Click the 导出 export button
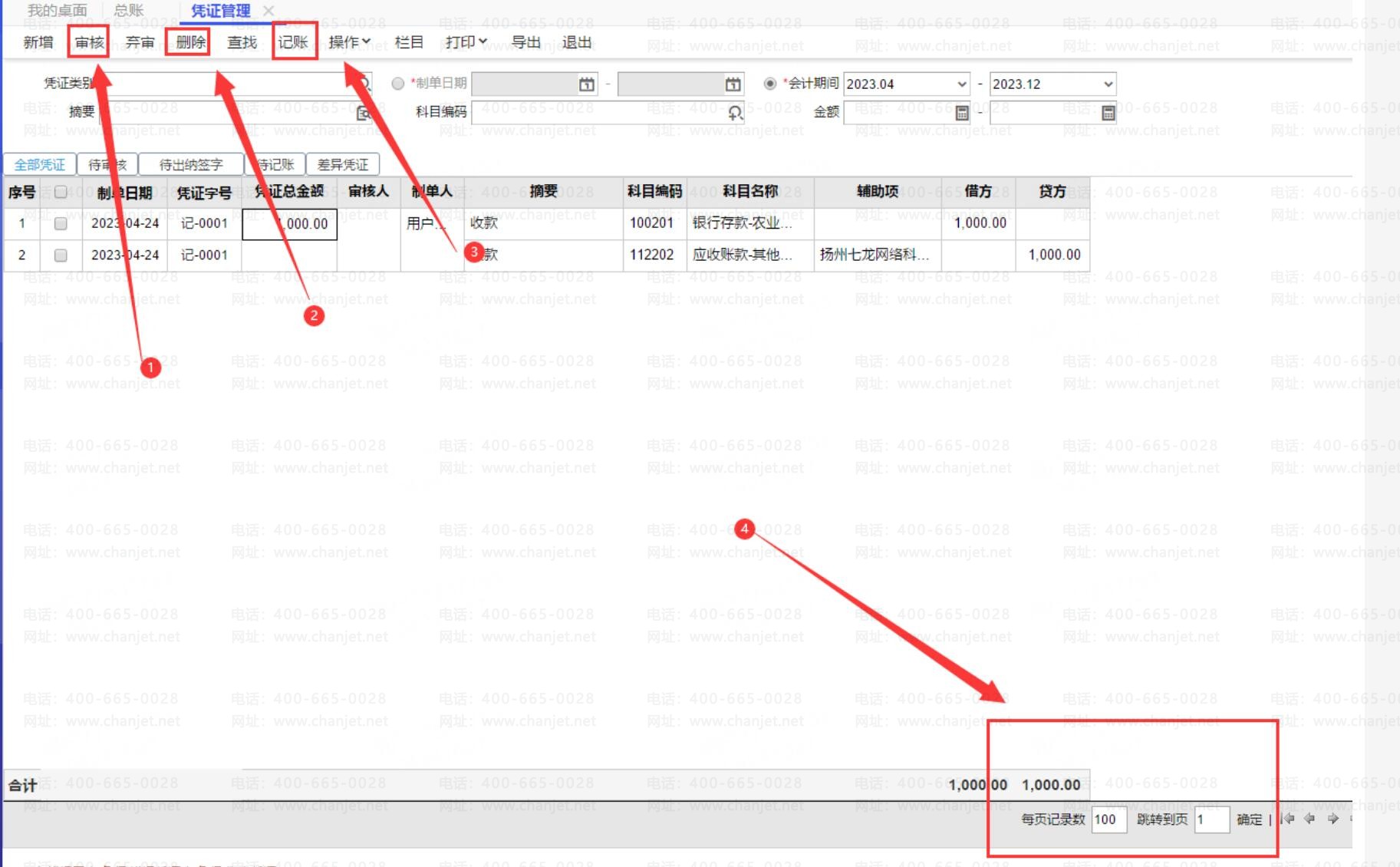The height and width of the screenshot is (867, 1400). click(x=526, y=42)
